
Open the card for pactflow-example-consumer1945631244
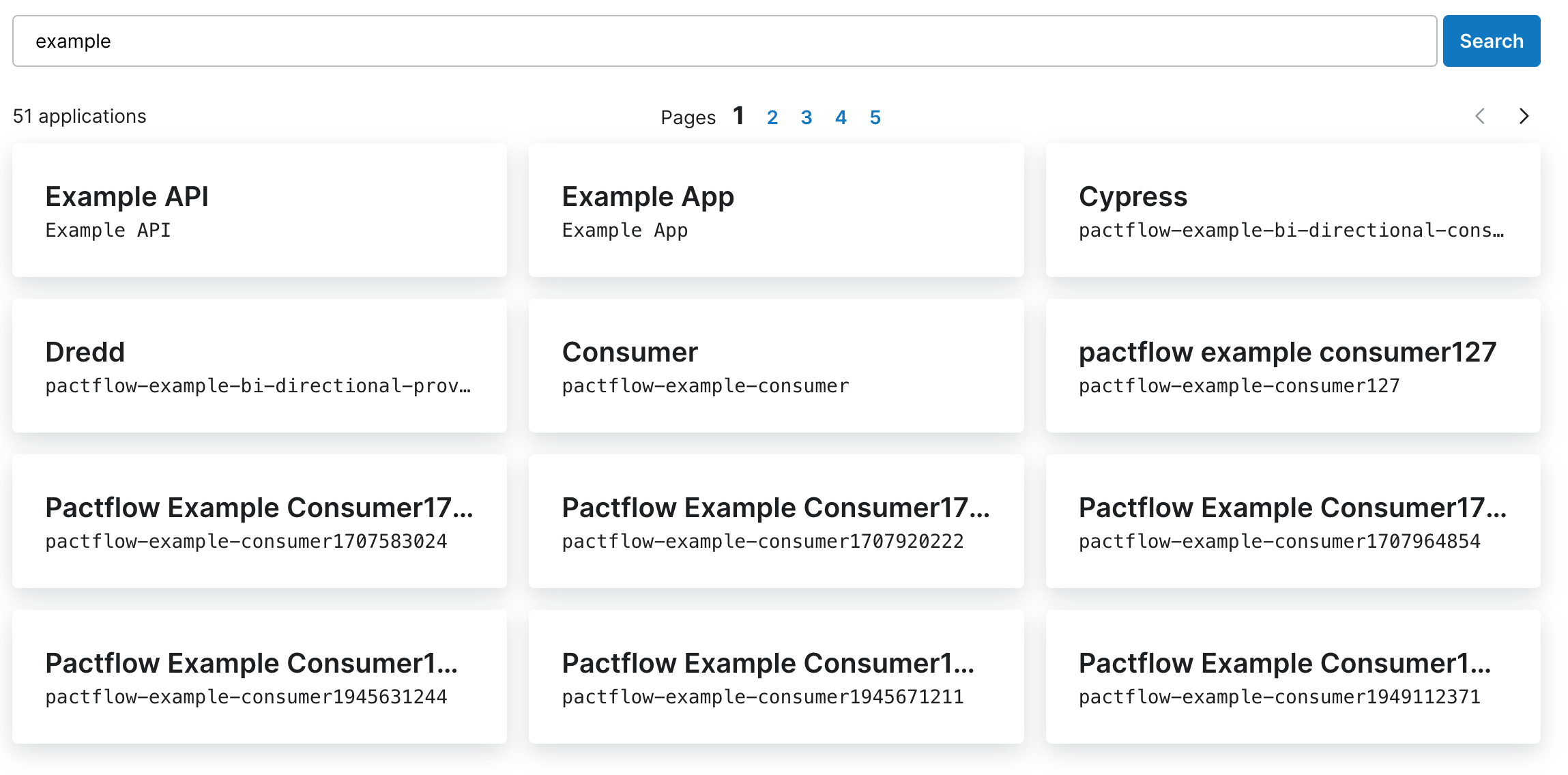(259, 677)
